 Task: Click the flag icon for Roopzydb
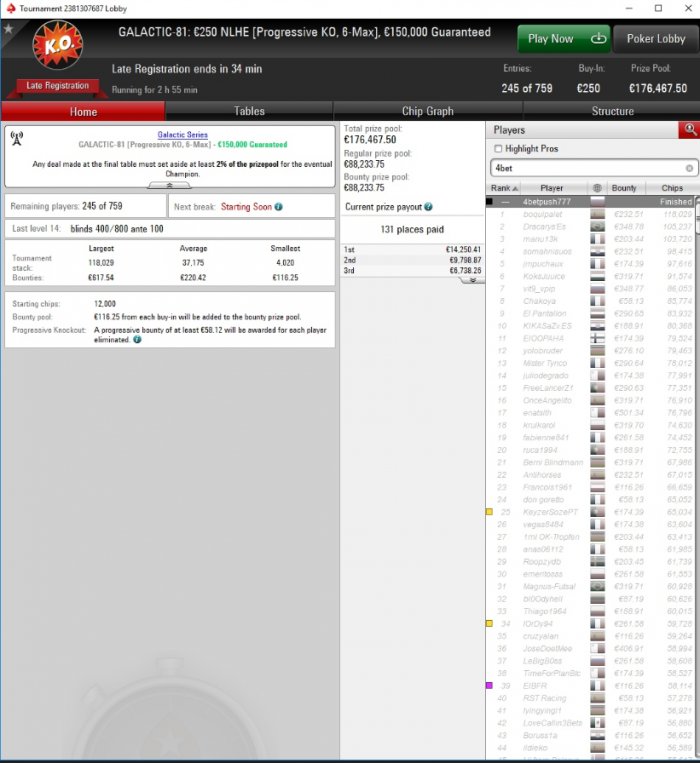pyautogui.click(x=597, y=562)
